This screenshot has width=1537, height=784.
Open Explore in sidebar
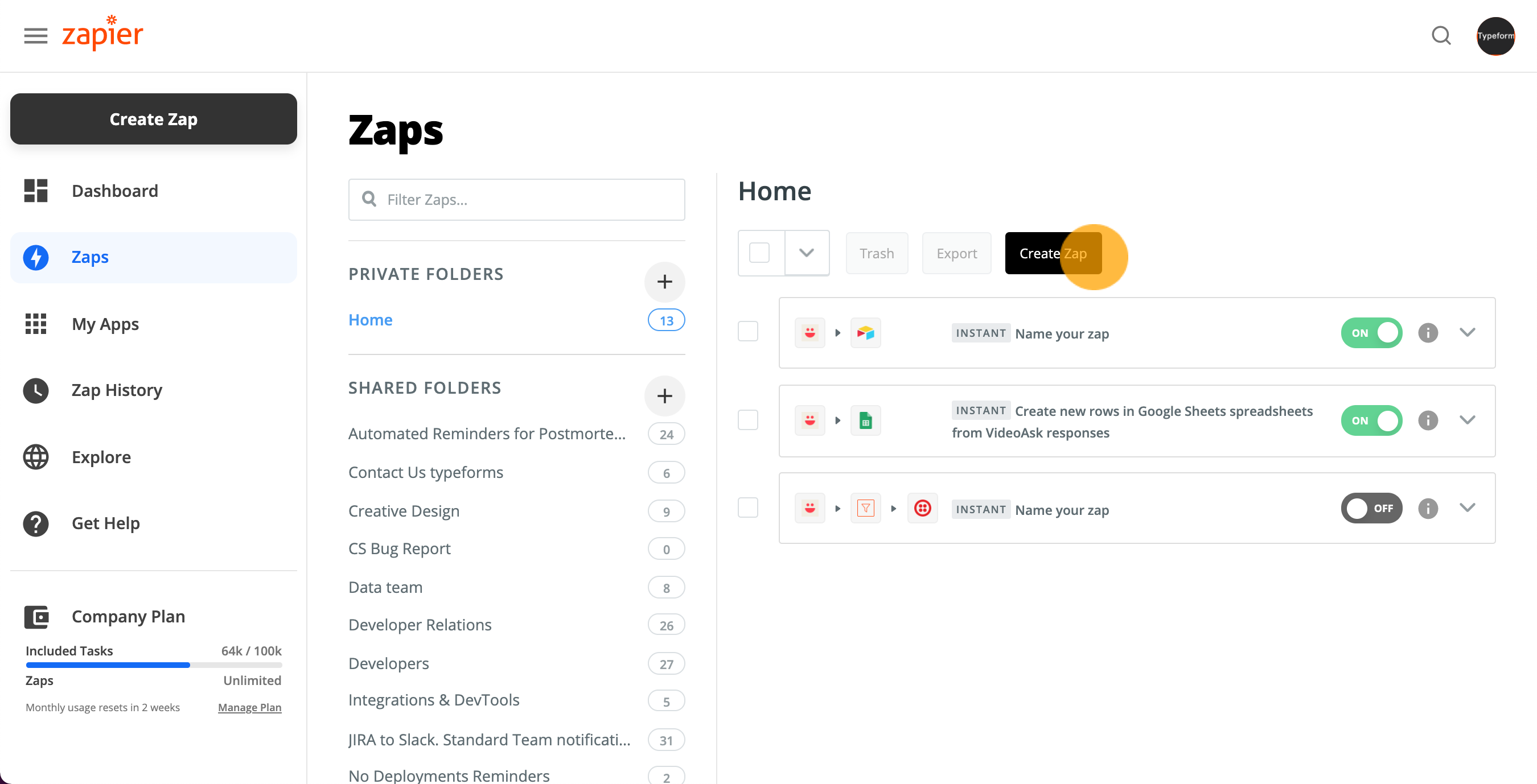(153, 457)
